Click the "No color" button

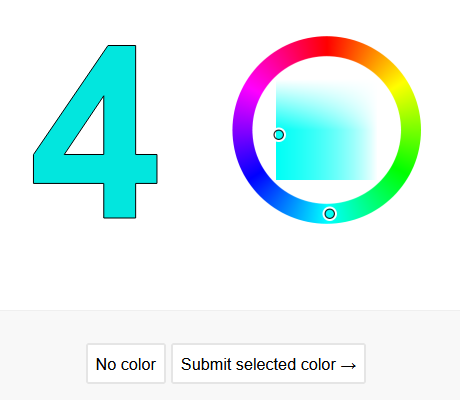(126, 364)
